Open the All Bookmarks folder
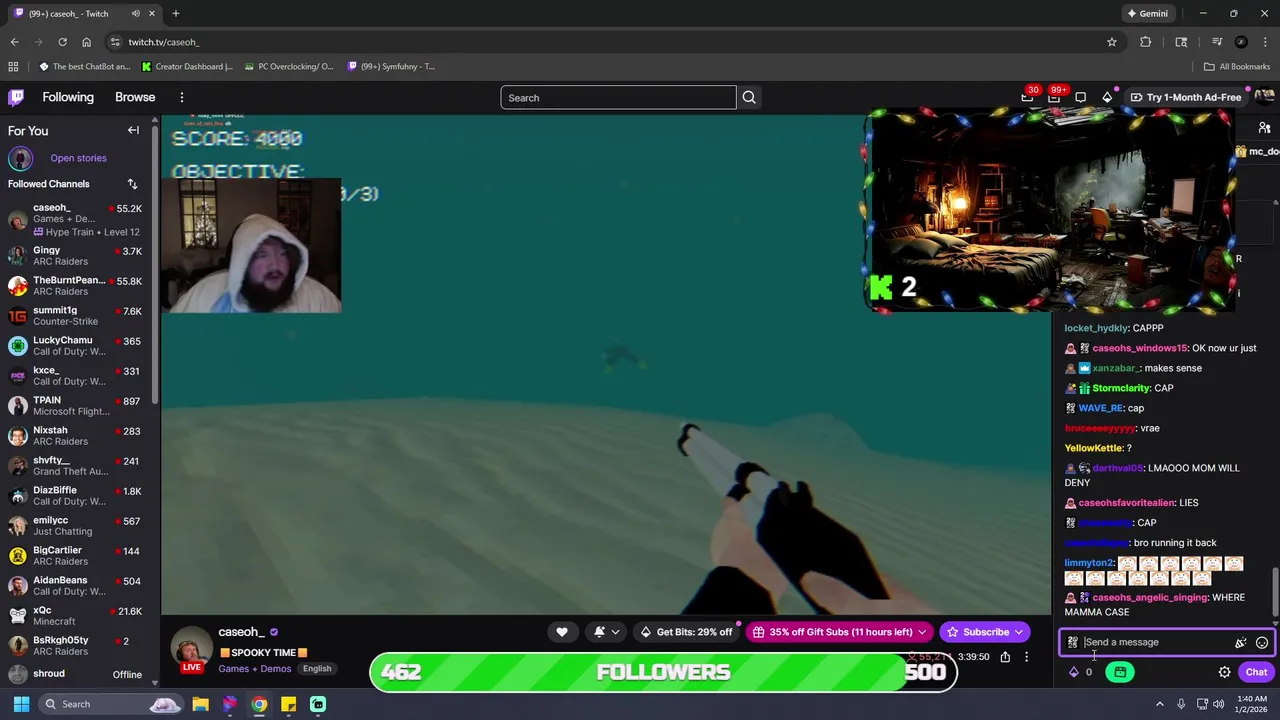 click(x=1237, y=67)
